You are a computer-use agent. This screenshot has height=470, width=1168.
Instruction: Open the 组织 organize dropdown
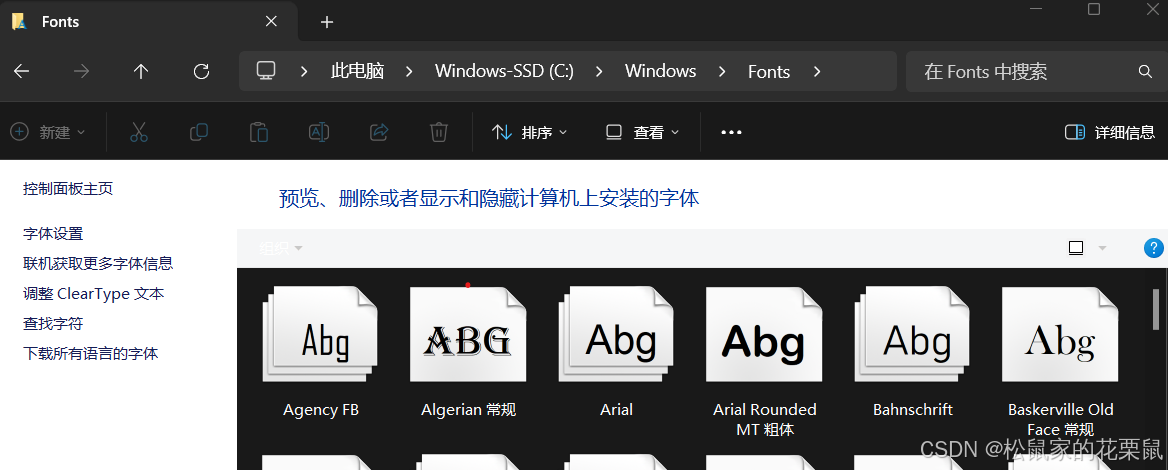pyautogui.click(x=281, y=248)
